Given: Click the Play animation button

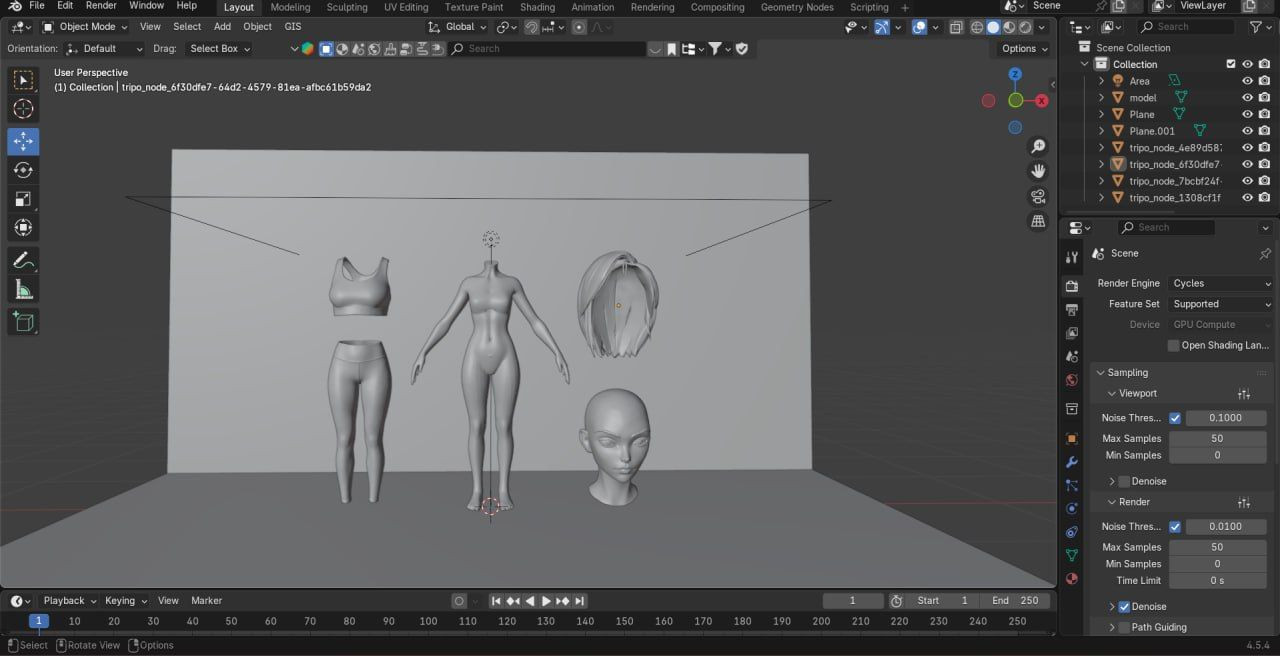Looking at the screenshot, I should pos(545,601).
